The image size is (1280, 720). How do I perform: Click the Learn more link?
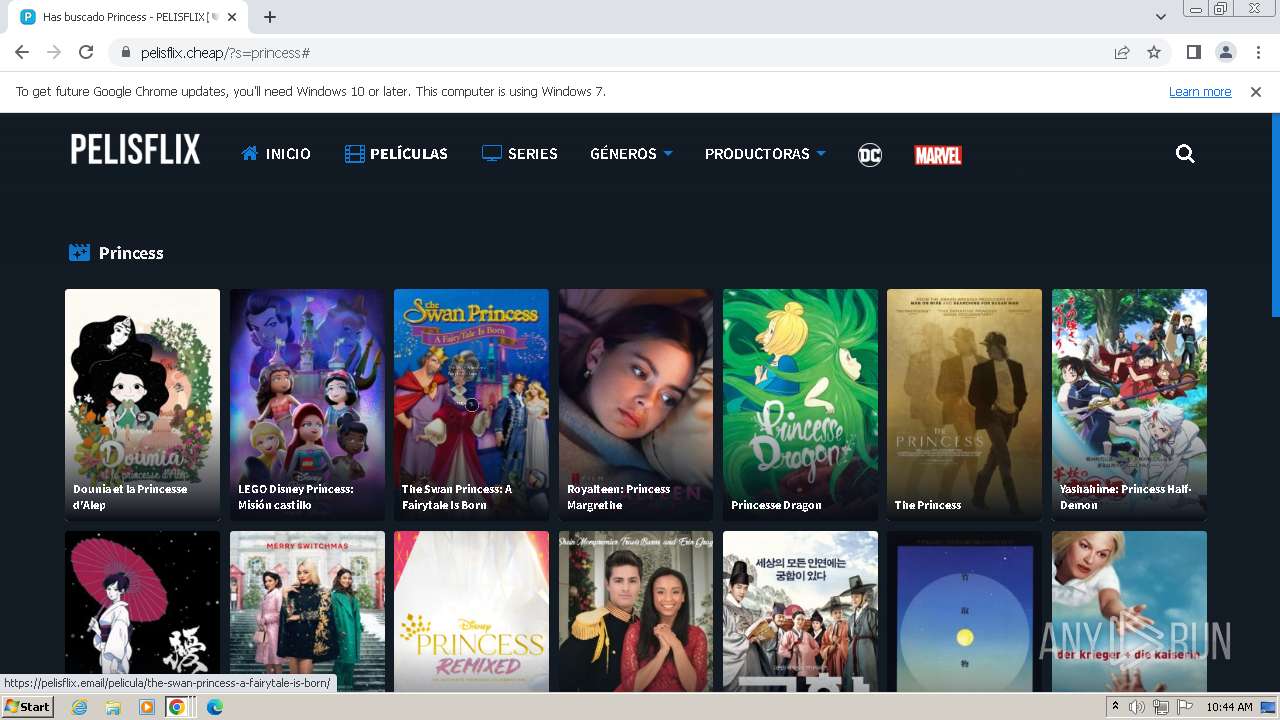click(x=1200, y=92)
